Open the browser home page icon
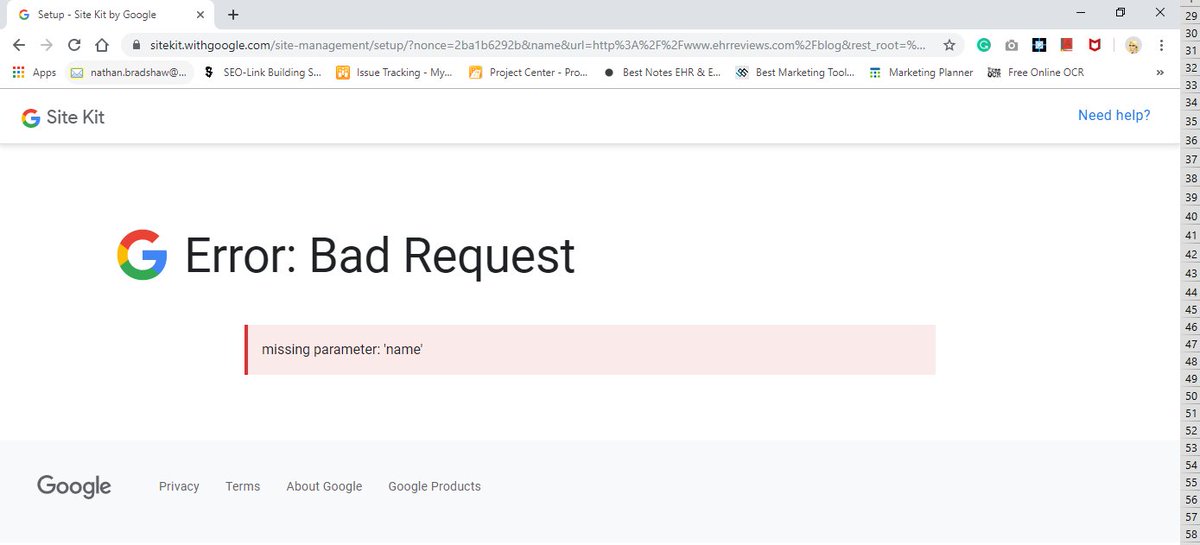This screenshot has width=1200, height=545. tap(102, 45)
